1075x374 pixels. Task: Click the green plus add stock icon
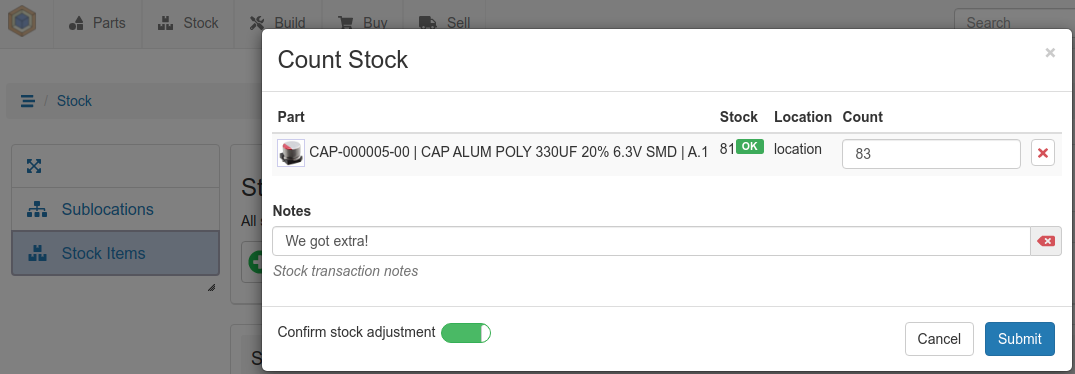tap(256, 262)
